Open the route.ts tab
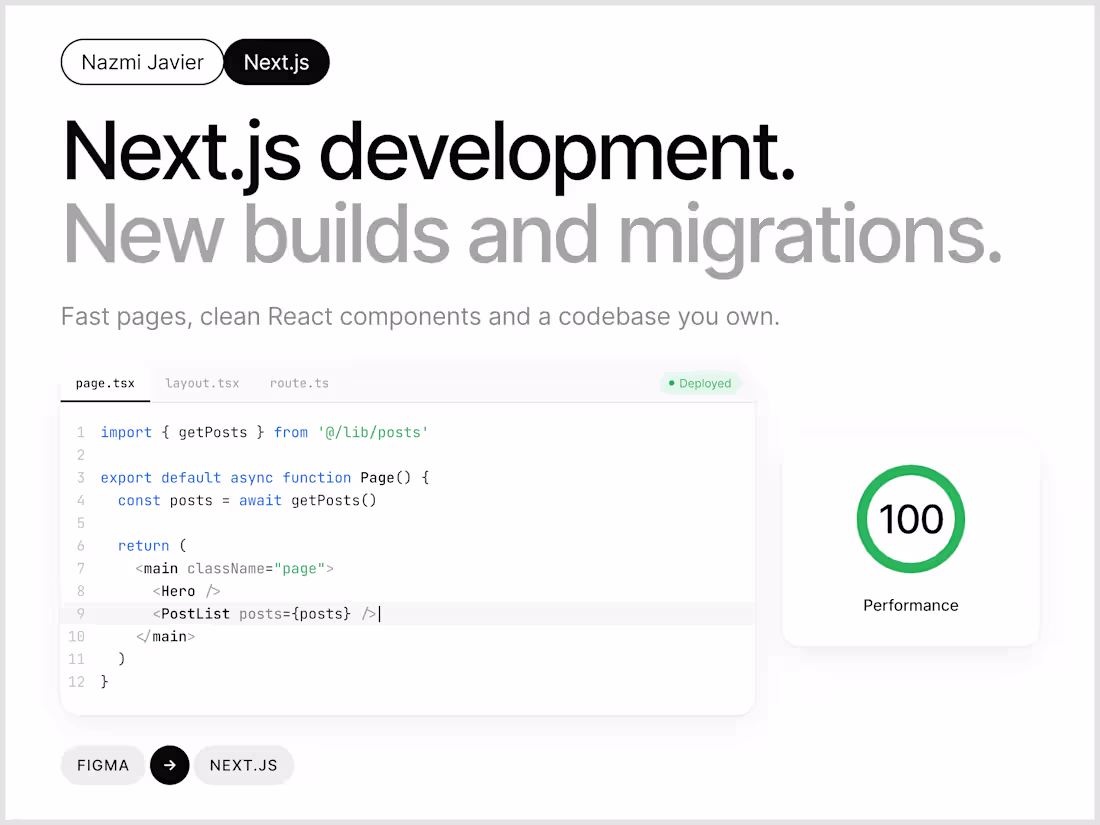Viewport: 1100px width, 825px height. 299,383
